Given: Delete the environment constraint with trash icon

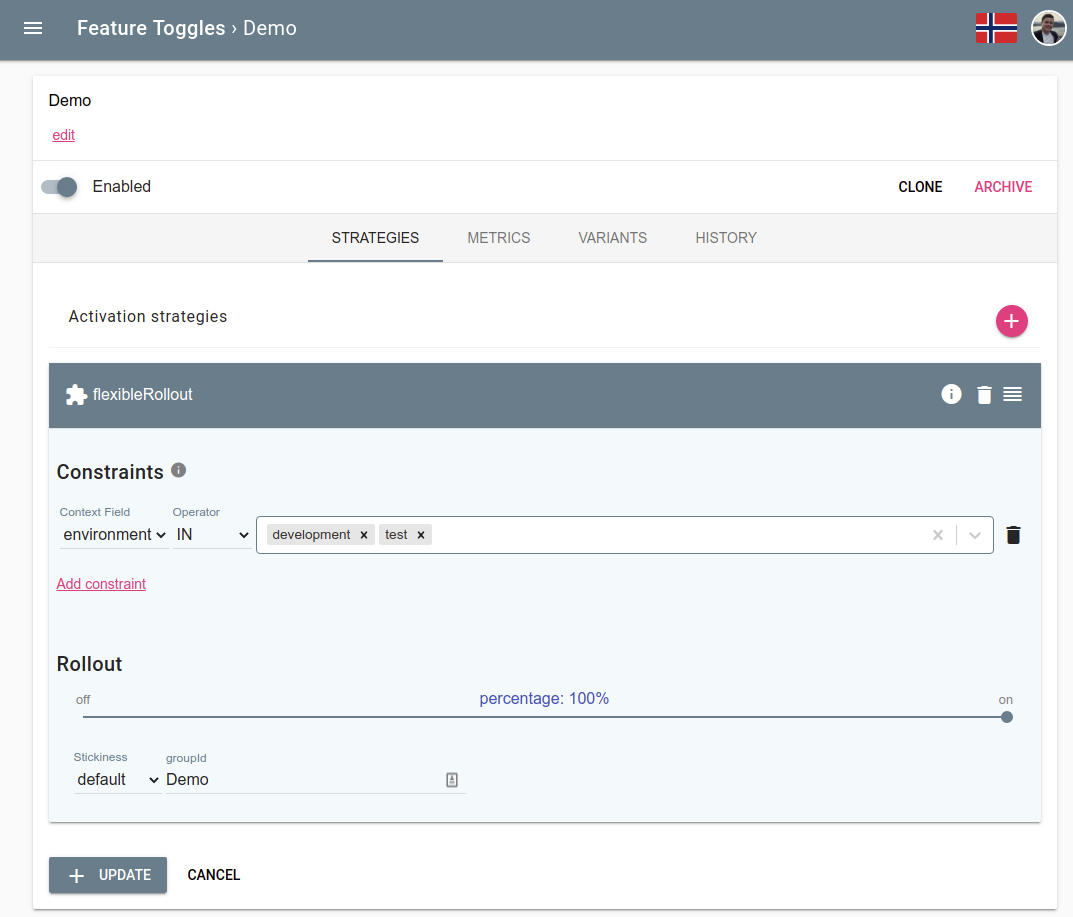Looking at the screenshot, I should (x=1013, y=534).
